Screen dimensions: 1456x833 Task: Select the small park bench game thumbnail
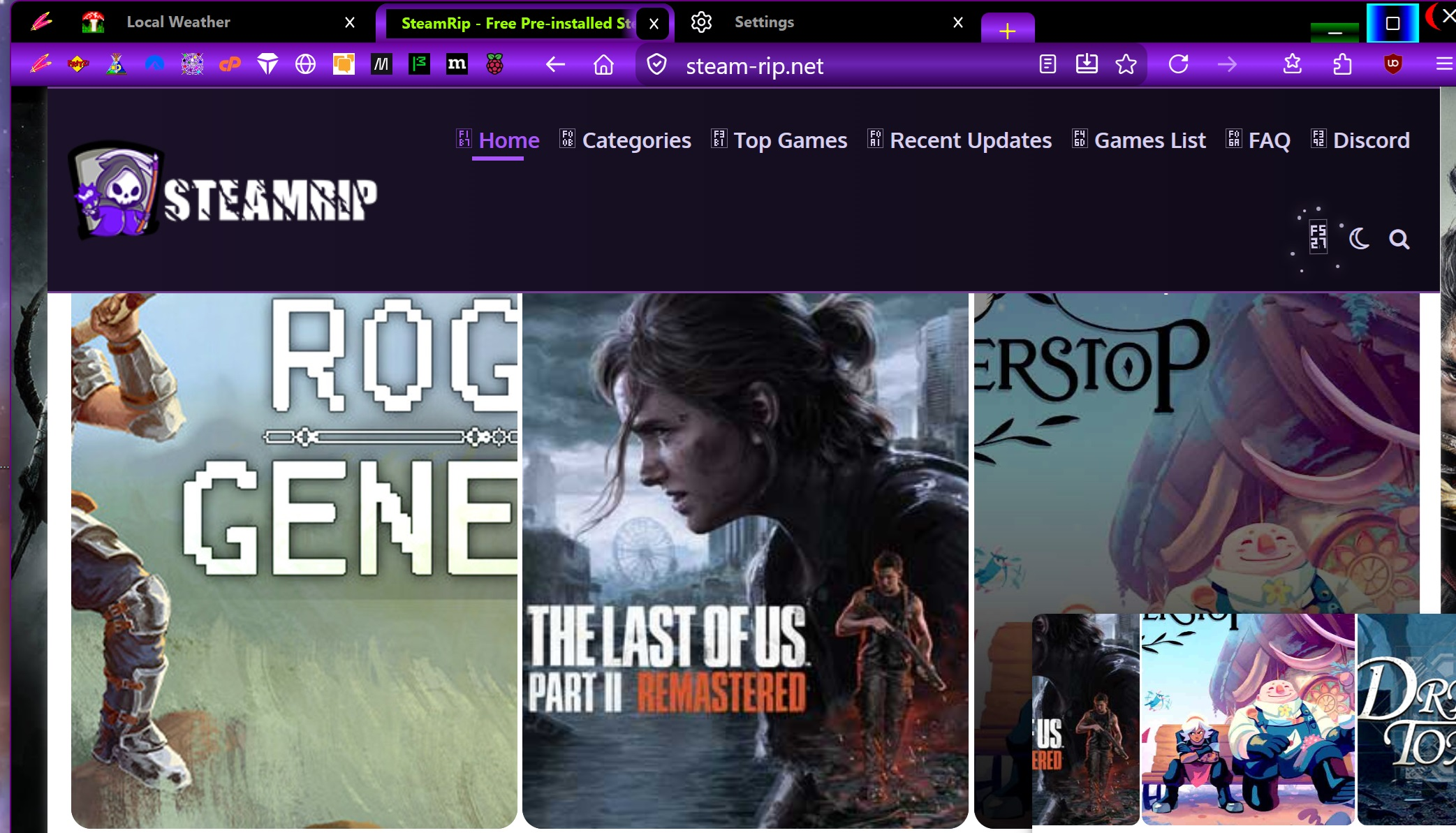[x=1248, y=719]
